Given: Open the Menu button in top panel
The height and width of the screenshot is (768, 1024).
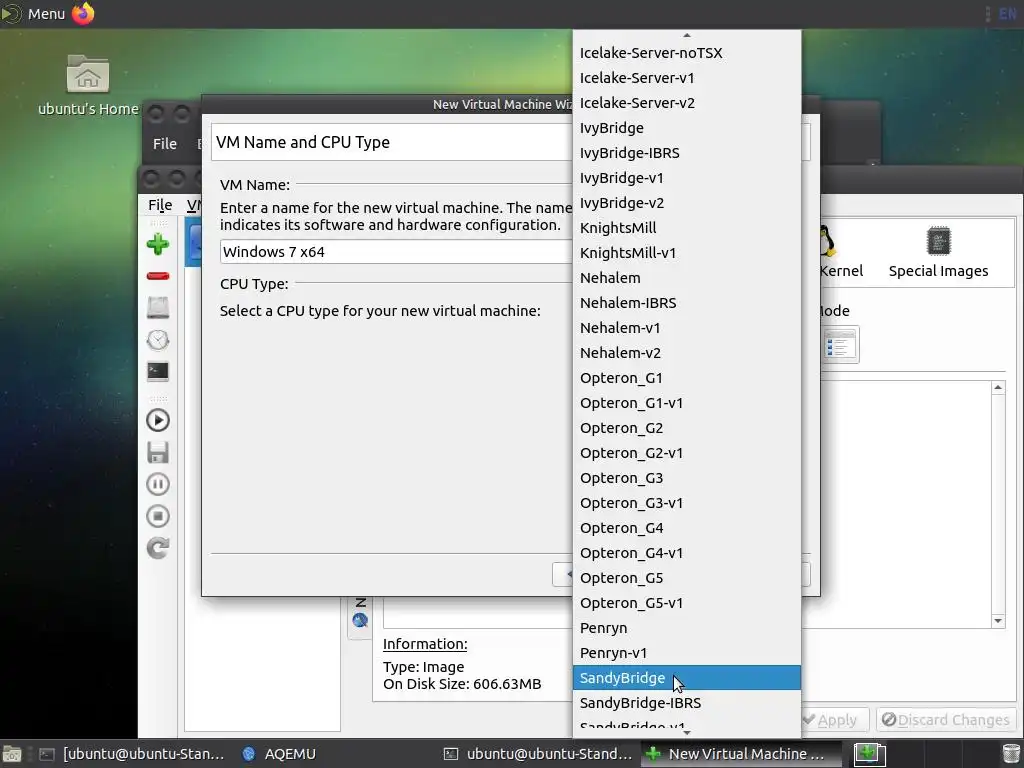Looking at the screenshot, I should (x=34, y=14).
